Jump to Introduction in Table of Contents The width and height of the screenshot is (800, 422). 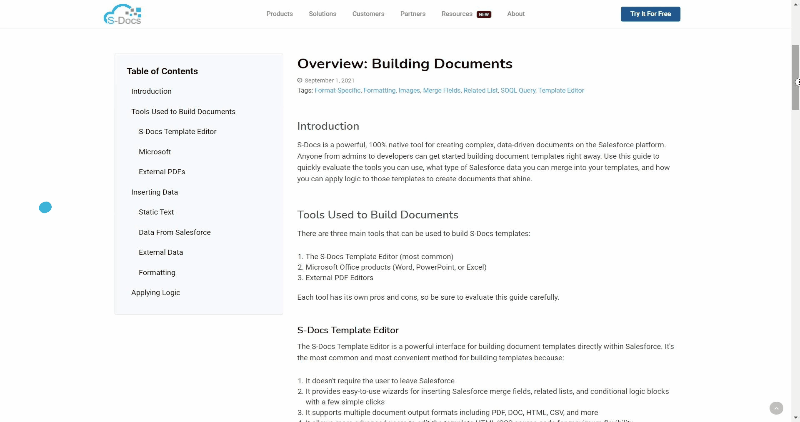click(x=151, y=91)
